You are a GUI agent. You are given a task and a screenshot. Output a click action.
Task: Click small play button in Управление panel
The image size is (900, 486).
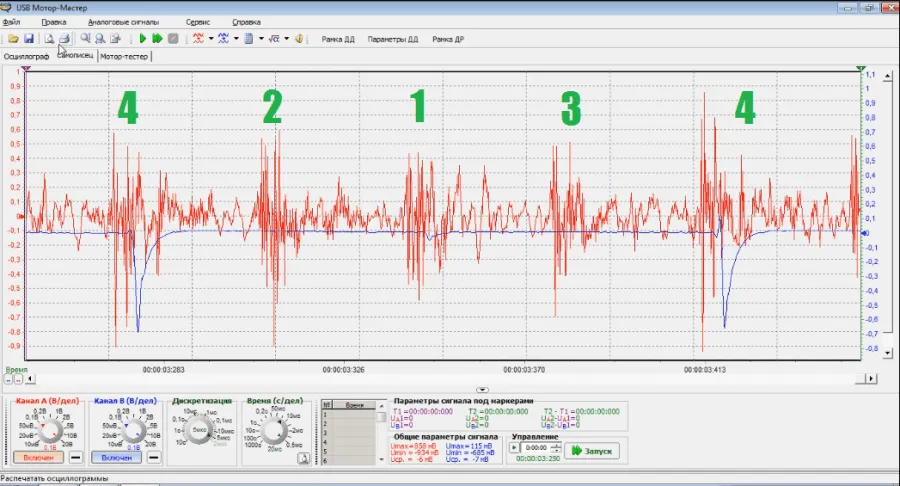tap(514, 448)
